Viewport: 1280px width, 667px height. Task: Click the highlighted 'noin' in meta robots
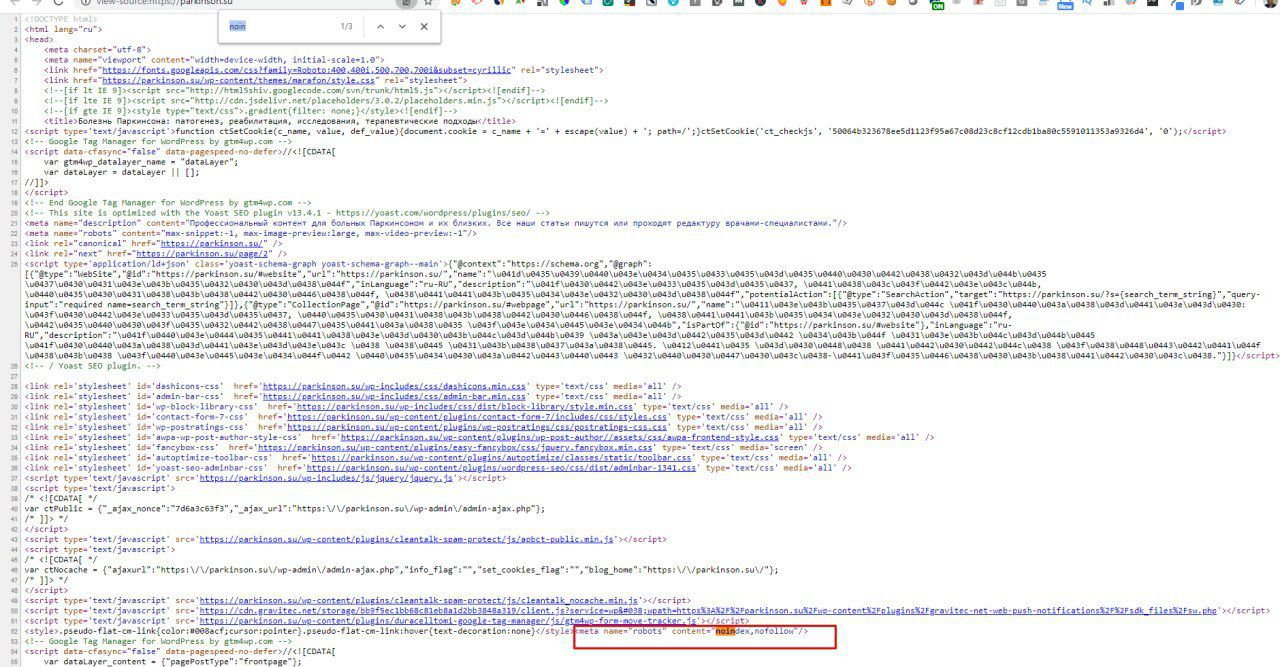[725, 631]
